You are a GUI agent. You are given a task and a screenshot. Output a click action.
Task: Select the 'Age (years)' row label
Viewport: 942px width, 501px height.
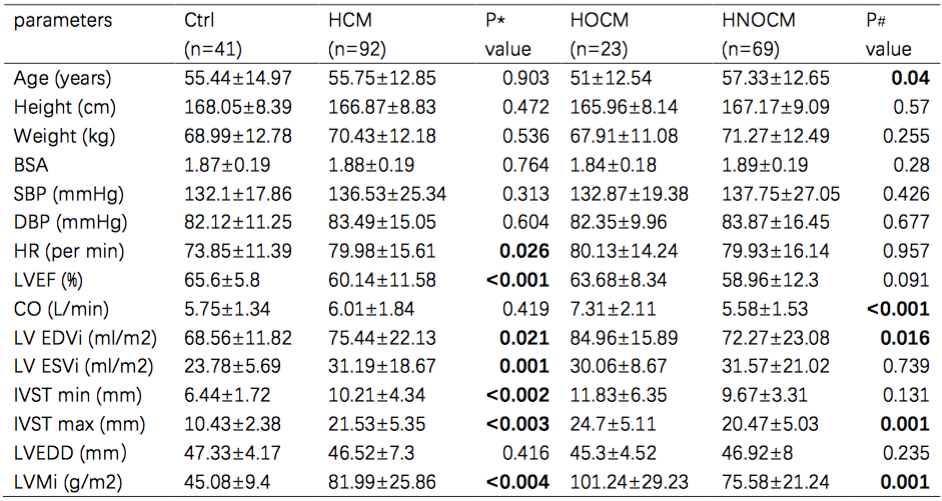pos(63,79)
